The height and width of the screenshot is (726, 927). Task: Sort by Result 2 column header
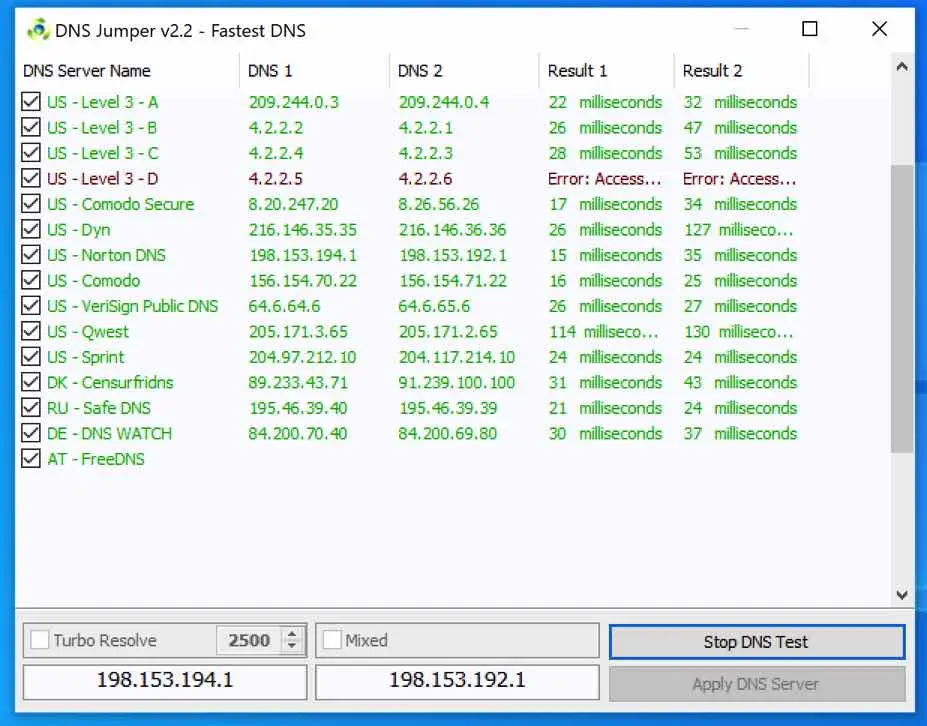click(x=741, y=71)
